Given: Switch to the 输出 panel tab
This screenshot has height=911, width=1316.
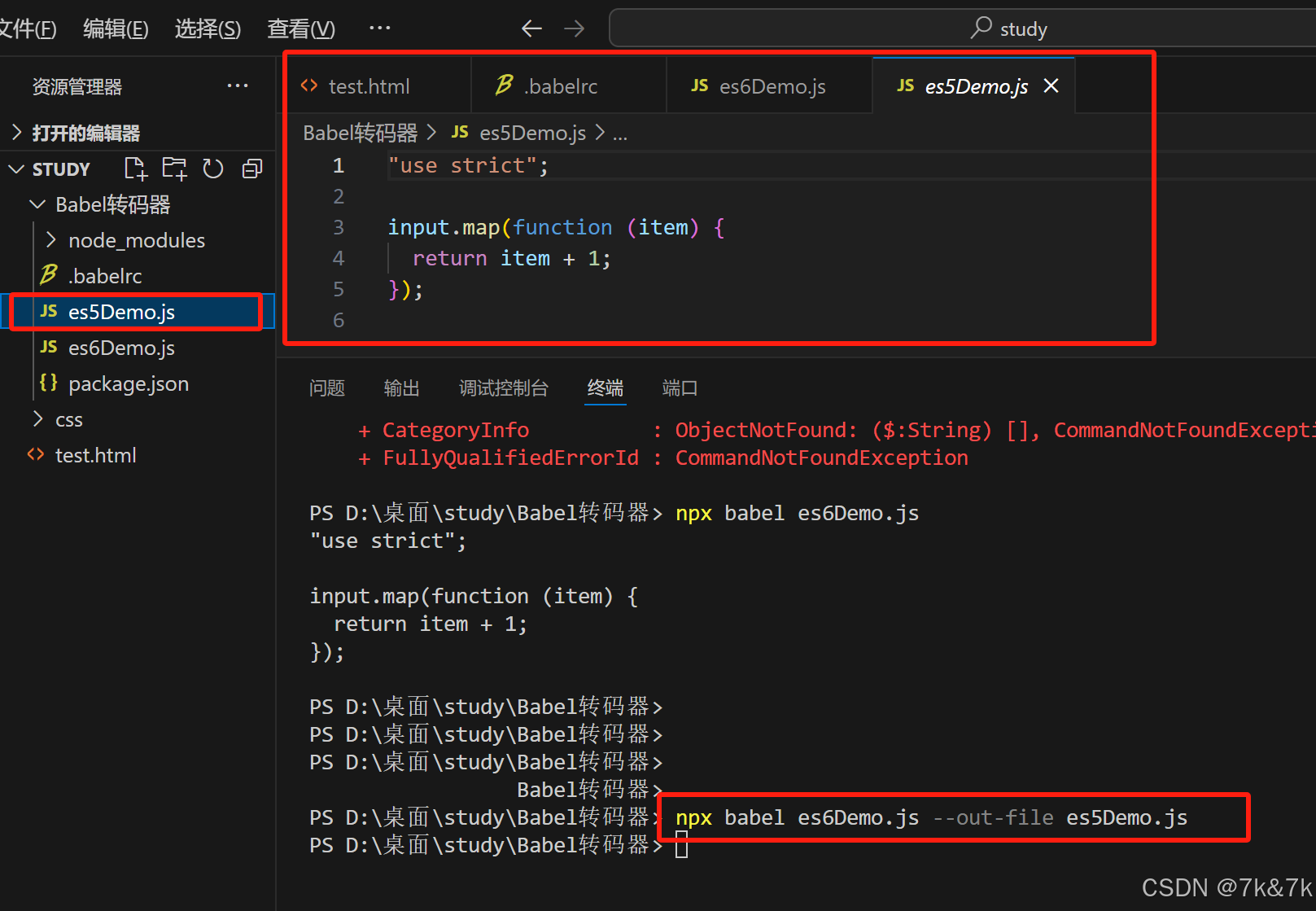Looking at the screenshot, I should pos(401,388).
